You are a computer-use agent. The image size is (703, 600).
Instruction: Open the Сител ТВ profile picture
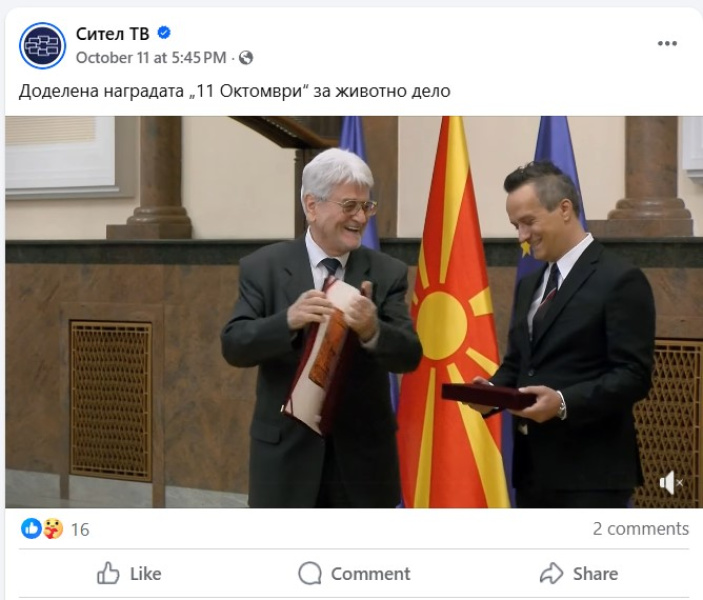[x=43, y=45]
